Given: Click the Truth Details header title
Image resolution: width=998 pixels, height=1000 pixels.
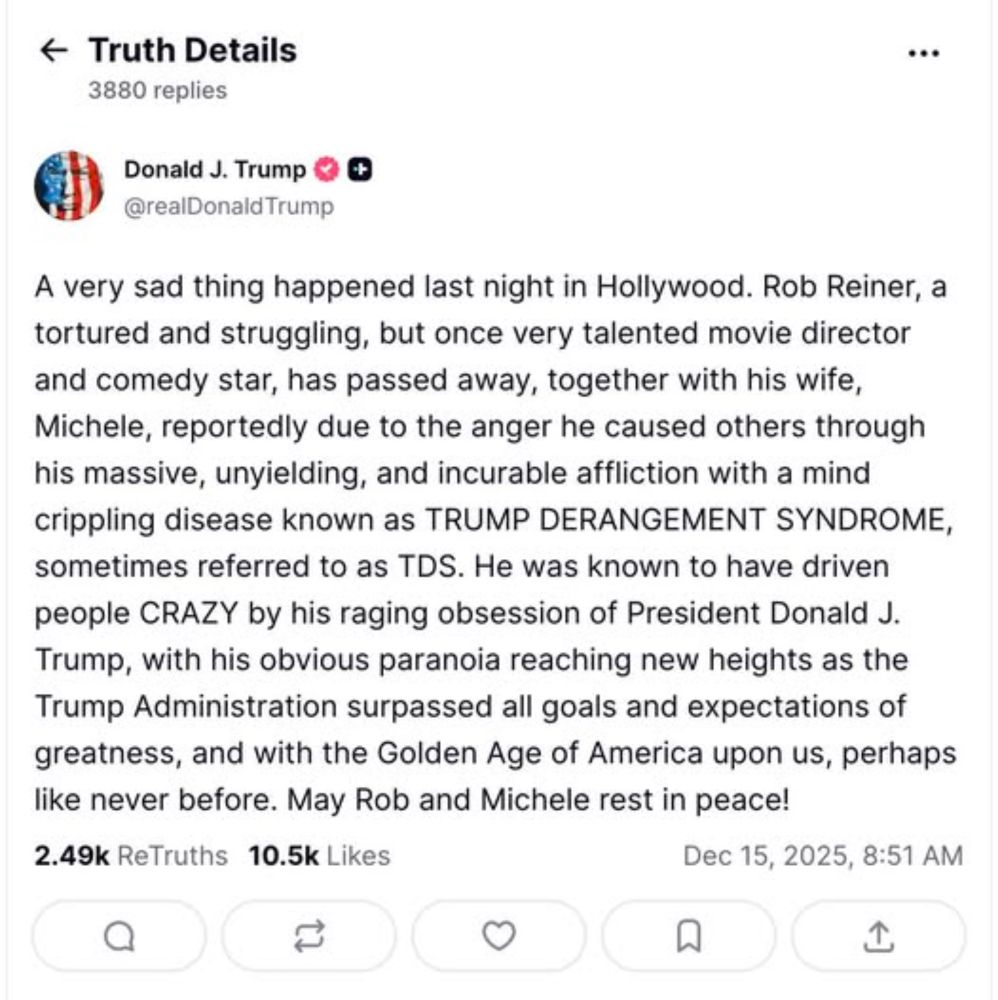Looking at the screenshot, I should (192, 50).
